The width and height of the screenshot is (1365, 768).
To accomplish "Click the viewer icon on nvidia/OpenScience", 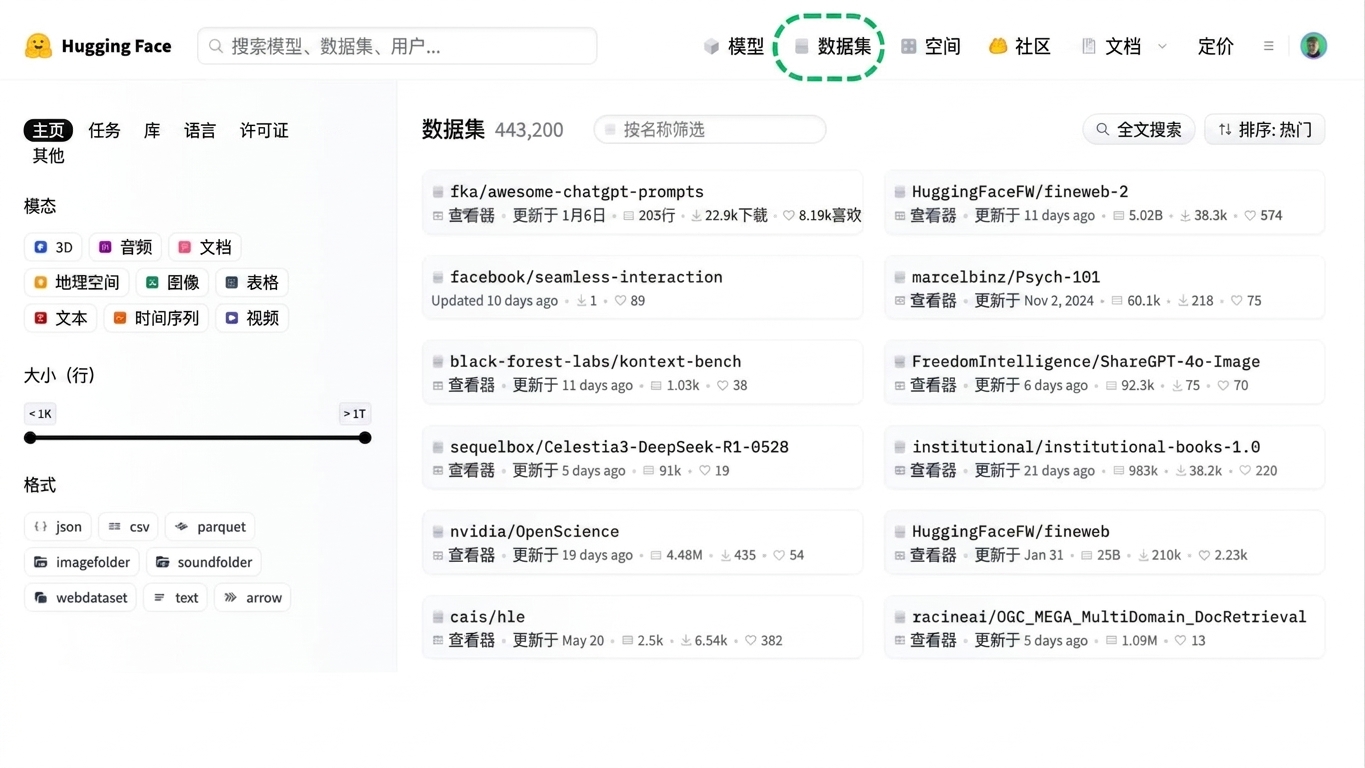I will [438, 555].
